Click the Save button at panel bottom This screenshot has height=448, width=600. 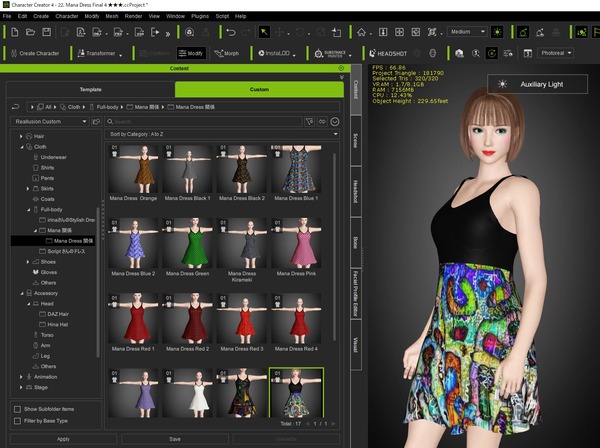pyautogui.click(x=175, y=439)
